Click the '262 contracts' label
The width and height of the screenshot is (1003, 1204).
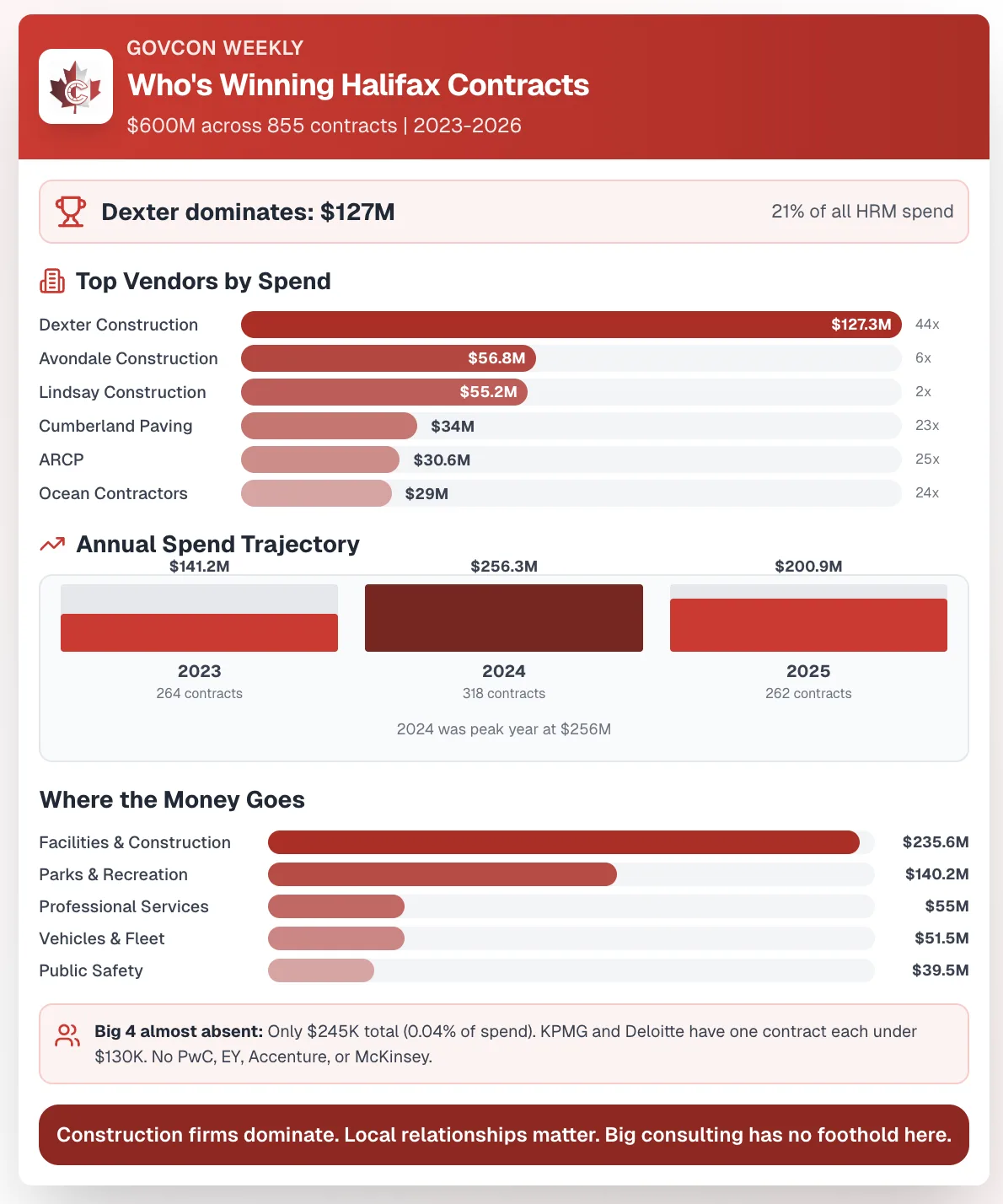point(808,694)
